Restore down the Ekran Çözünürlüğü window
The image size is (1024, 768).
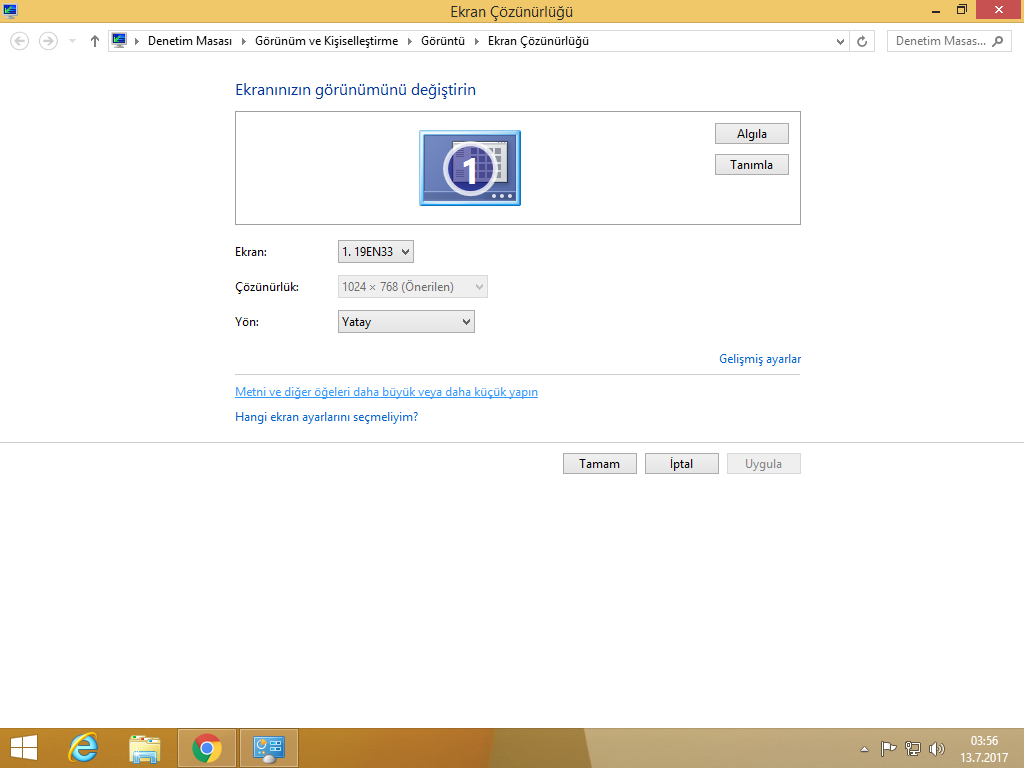coord(961,10)
